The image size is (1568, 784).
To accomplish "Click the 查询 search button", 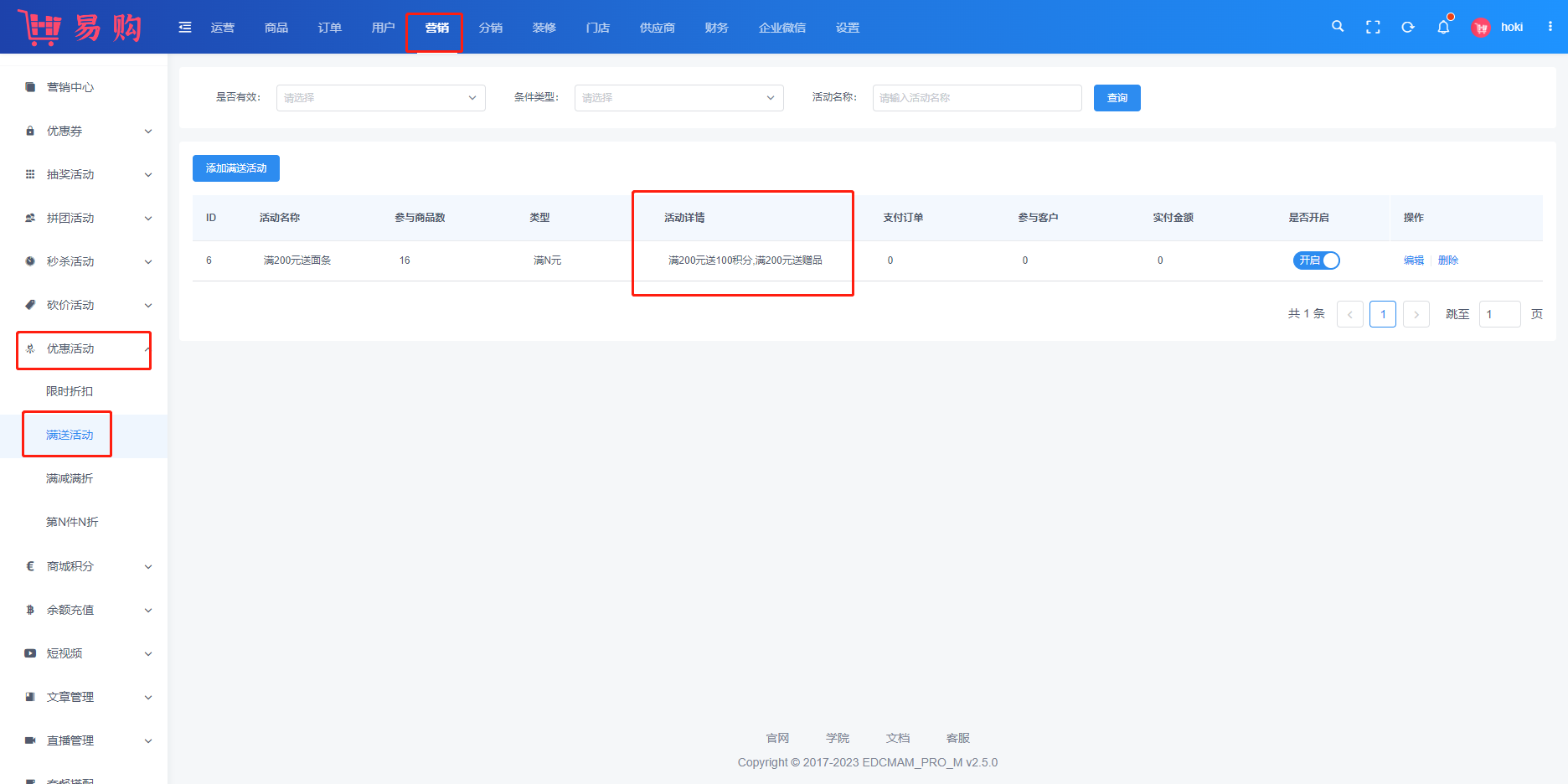I will (x=1117, y=98).
